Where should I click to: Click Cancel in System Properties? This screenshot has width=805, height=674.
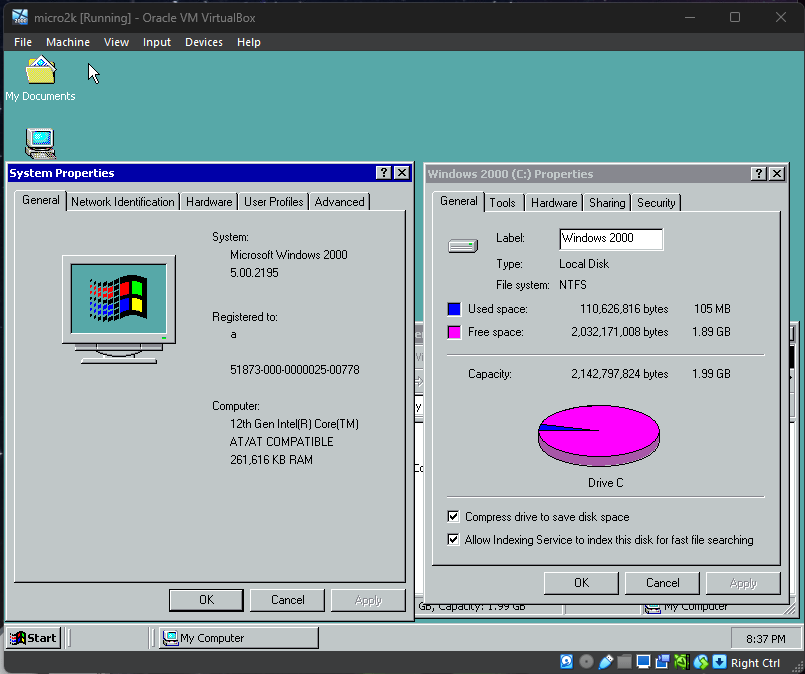click(x=288, y=600)
